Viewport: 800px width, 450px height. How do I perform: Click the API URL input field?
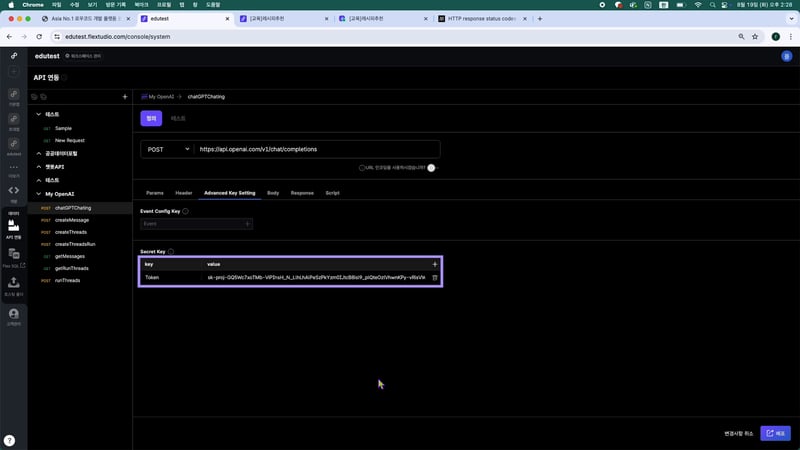pyautogui.click(x=315, y=149)
